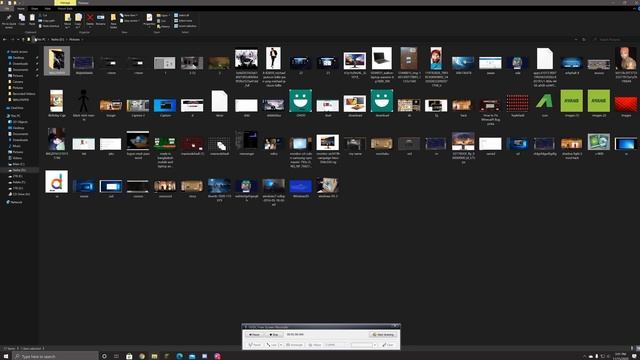This screenshot has width=640, height=360.
Task: Open Microsoft Edge from the taskbar
Action: coord(180,356)
